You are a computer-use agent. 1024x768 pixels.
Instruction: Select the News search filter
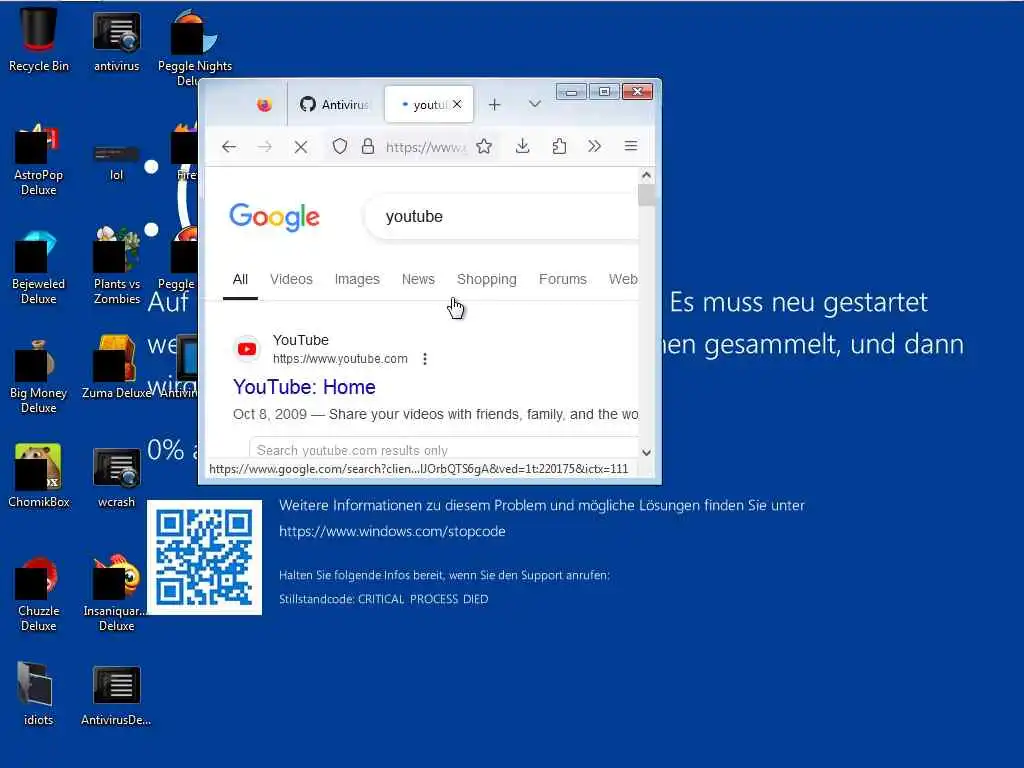pos(418,279)
